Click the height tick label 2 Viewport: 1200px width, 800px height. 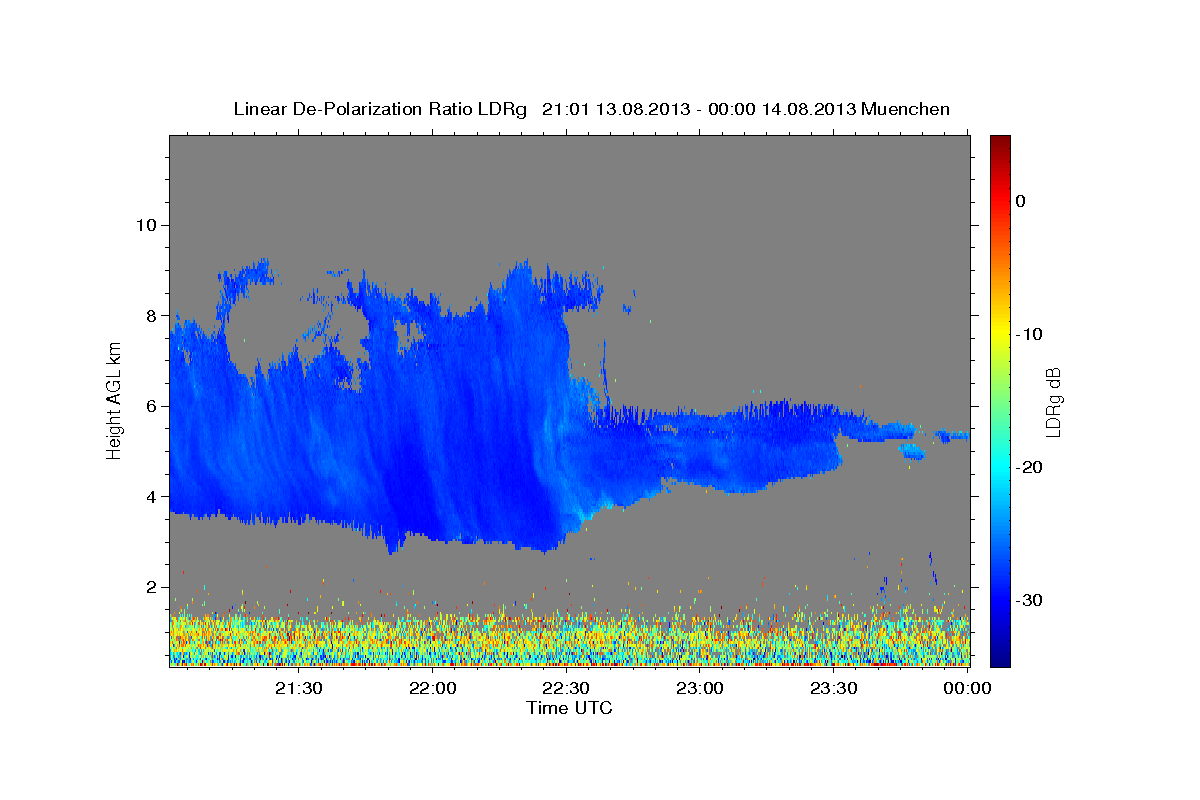click(151, 588)
